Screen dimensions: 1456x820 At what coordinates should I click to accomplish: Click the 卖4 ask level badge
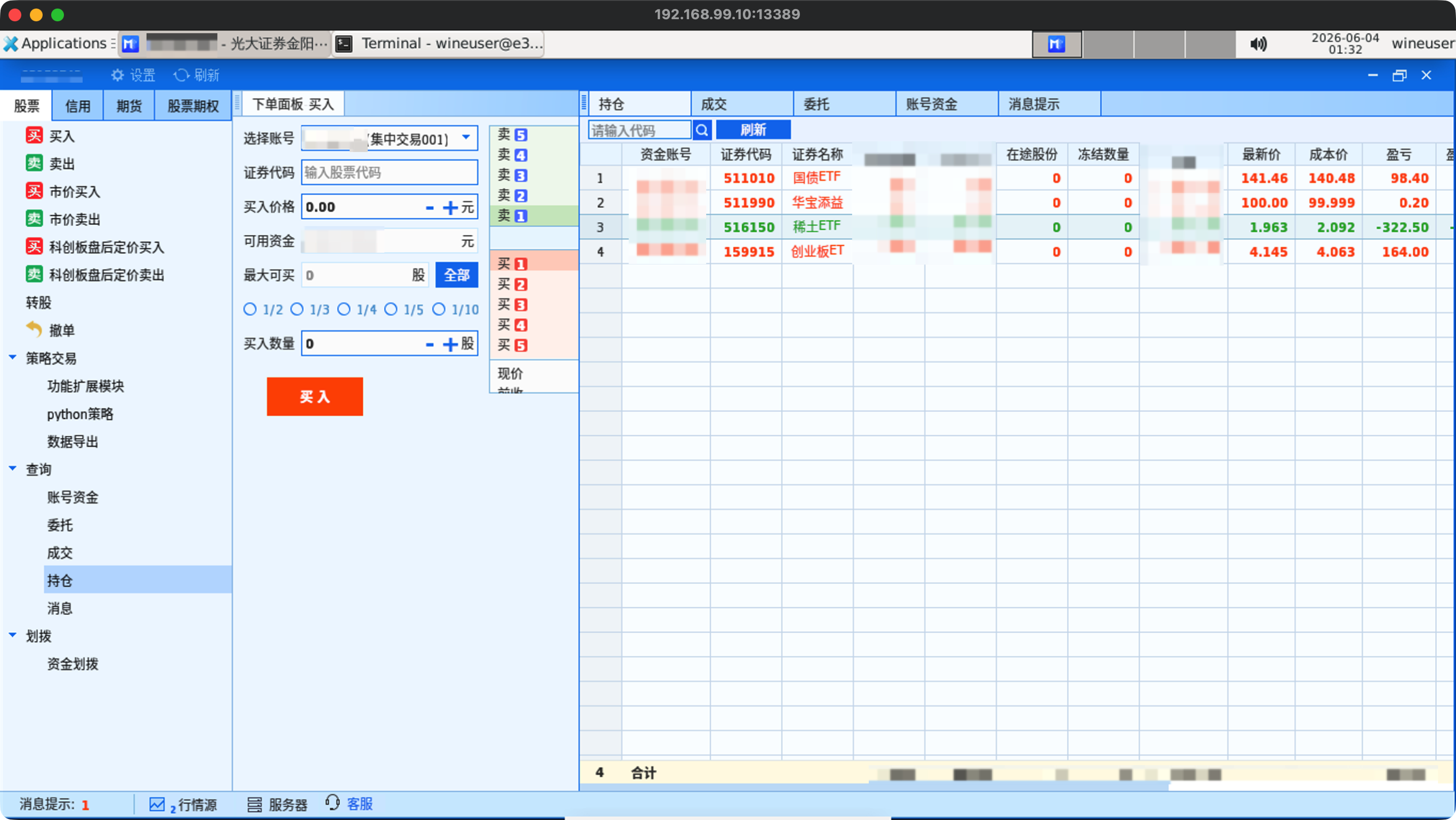coord(521,156)
